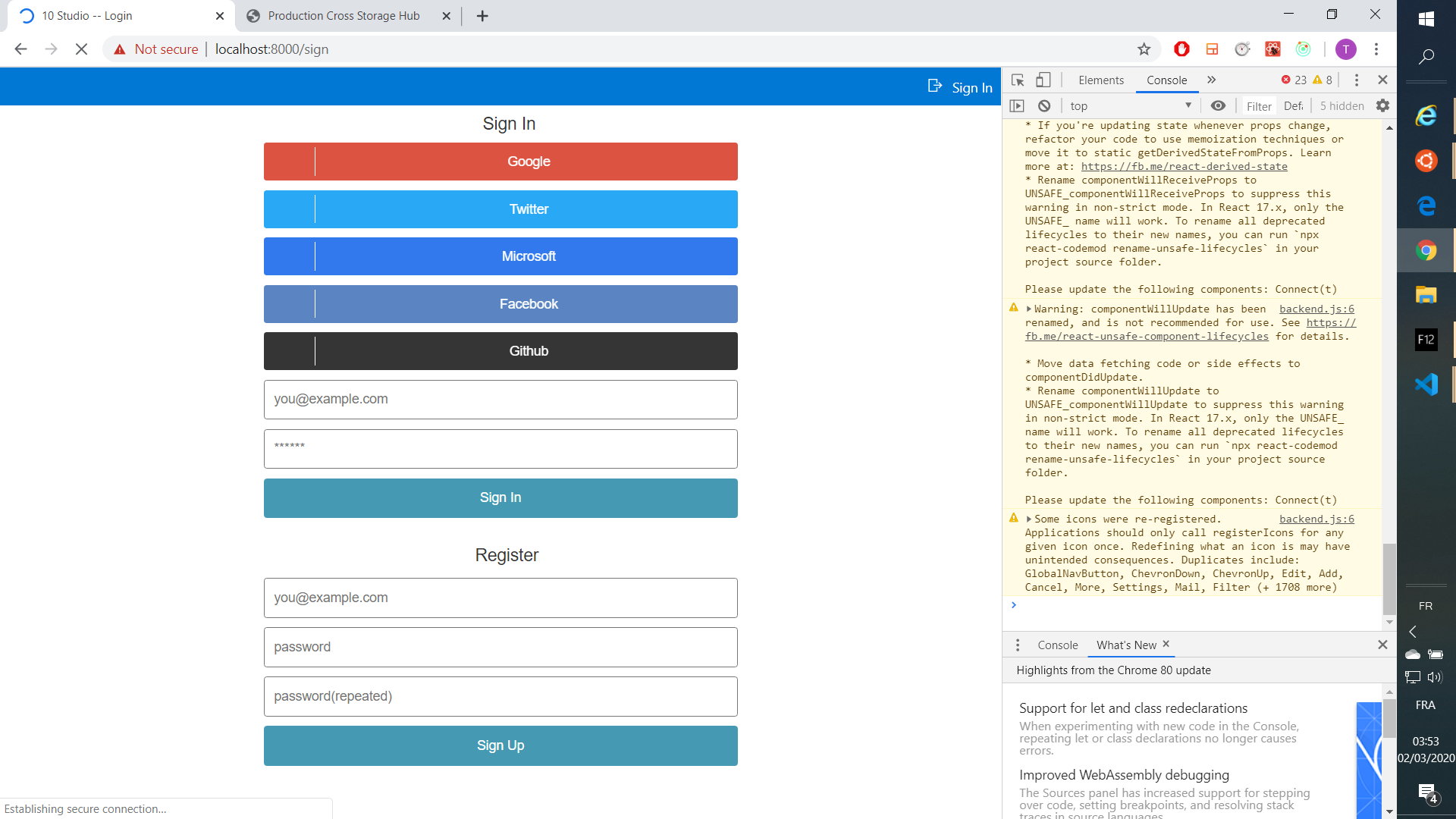Click the eye live expression icon

1218,106
